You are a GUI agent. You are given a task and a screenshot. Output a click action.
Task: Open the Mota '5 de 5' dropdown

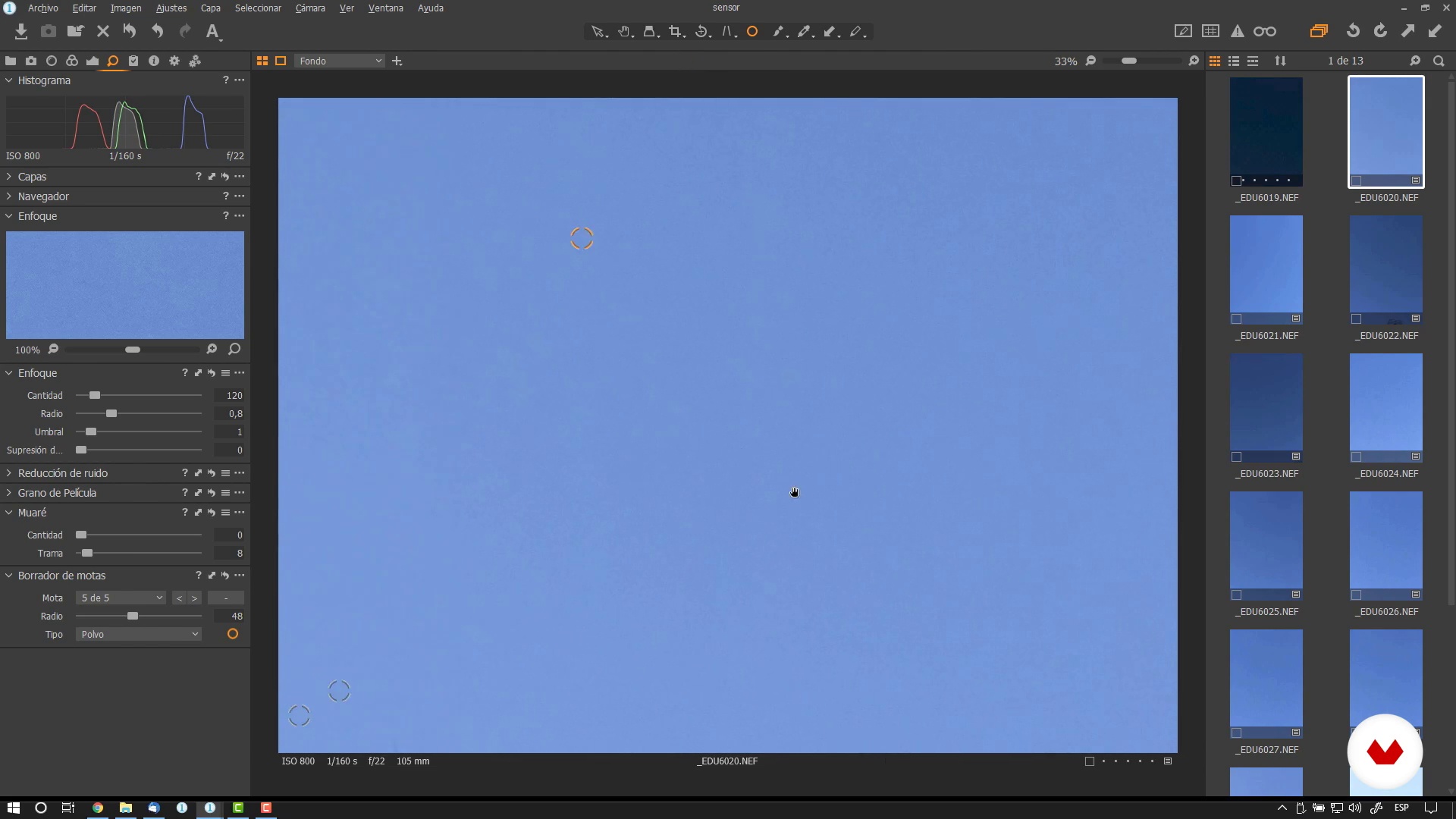pyautogui.click(x=121, y=598)
